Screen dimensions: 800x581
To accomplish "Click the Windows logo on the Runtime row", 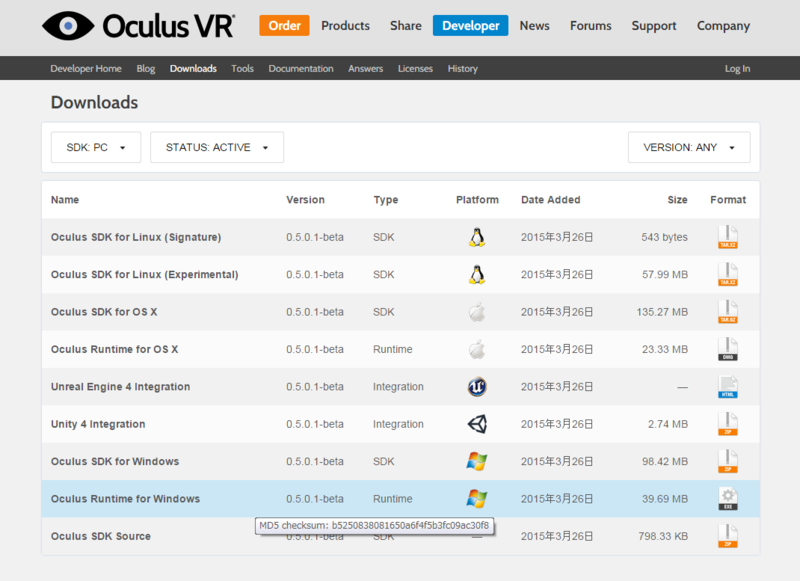I will [477, 497].
